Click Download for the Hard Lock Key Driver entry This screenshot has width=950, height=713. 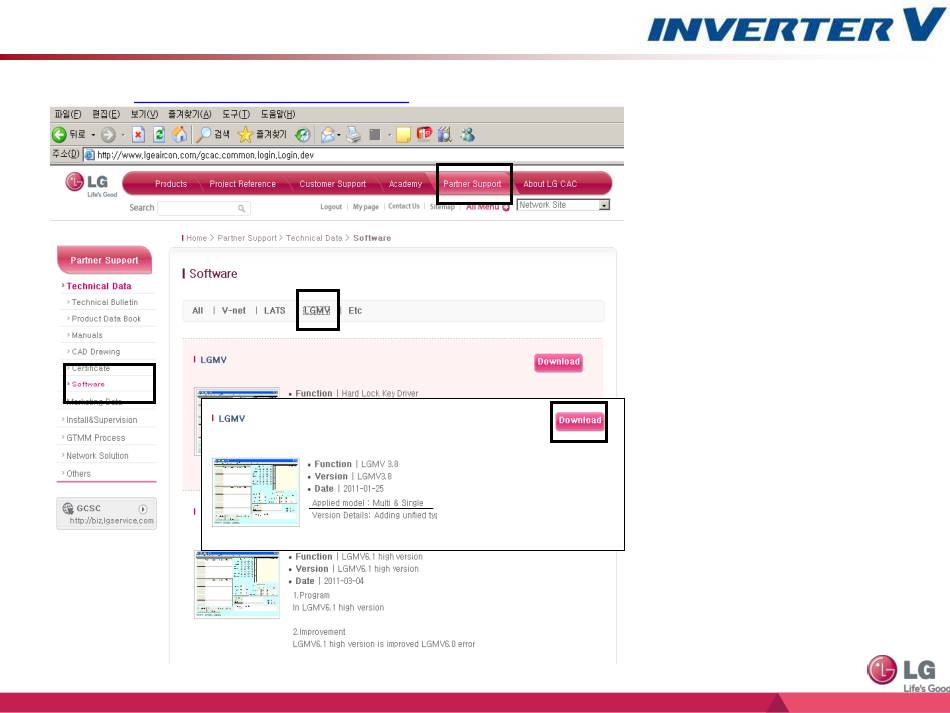[559, 362]
